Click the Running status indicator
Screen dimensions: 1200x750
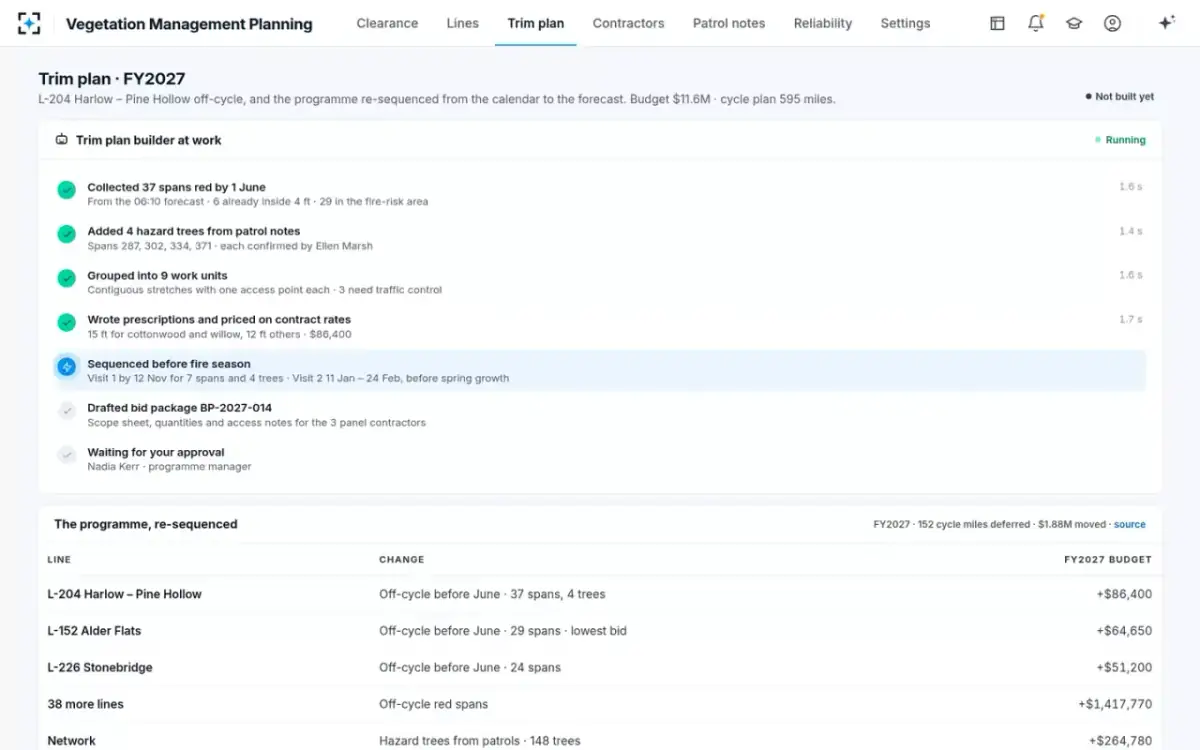point(1120,140)
